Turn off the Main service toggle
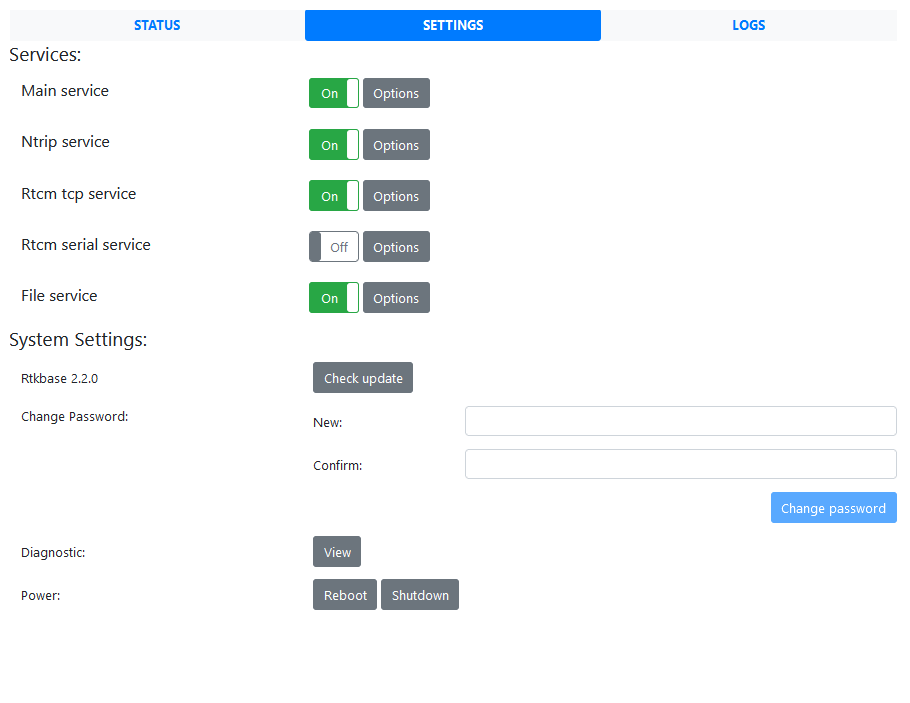This screenshot has height=703, width=910. (334, 93)
